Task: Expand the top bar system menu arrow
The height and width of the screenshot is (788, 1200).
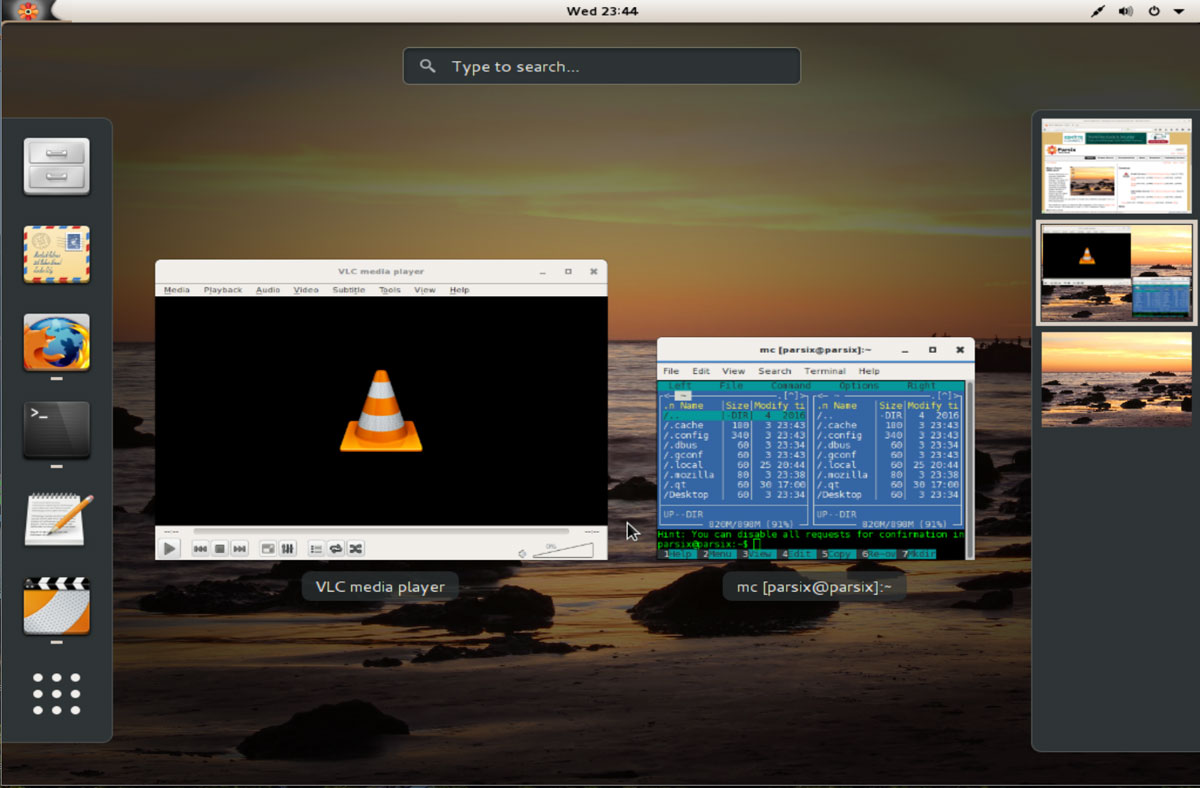Action: click(1178, 11)
